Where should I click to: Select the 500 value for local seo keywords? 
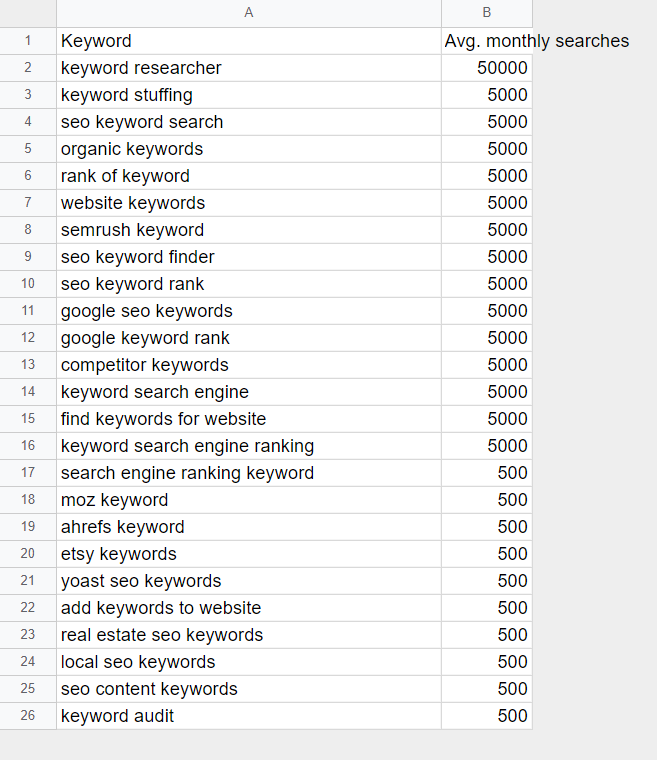[487, 662]
